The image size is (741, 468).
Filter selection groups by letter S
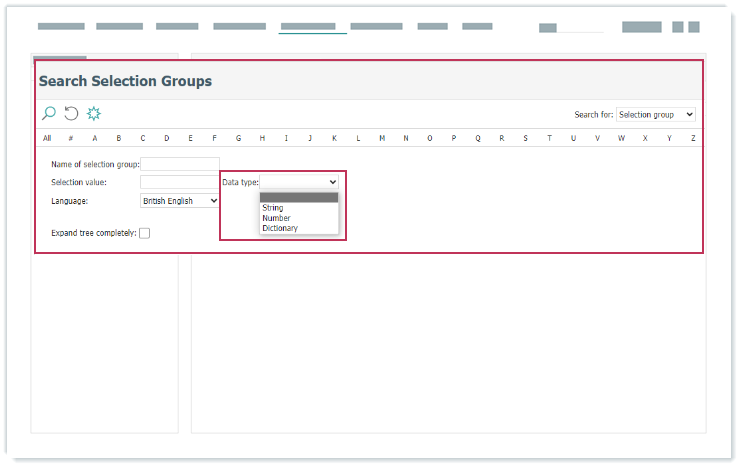(x=525, y=138)
